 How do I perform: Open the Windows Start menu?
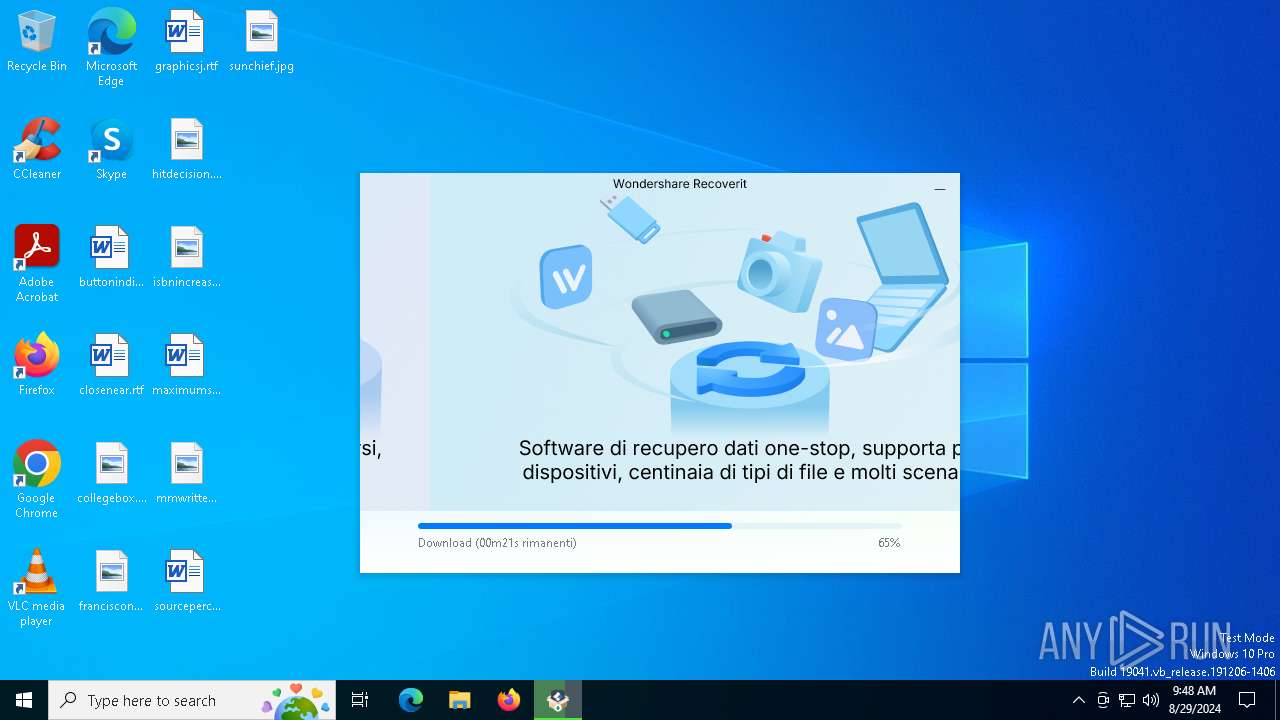click(24, 700)
